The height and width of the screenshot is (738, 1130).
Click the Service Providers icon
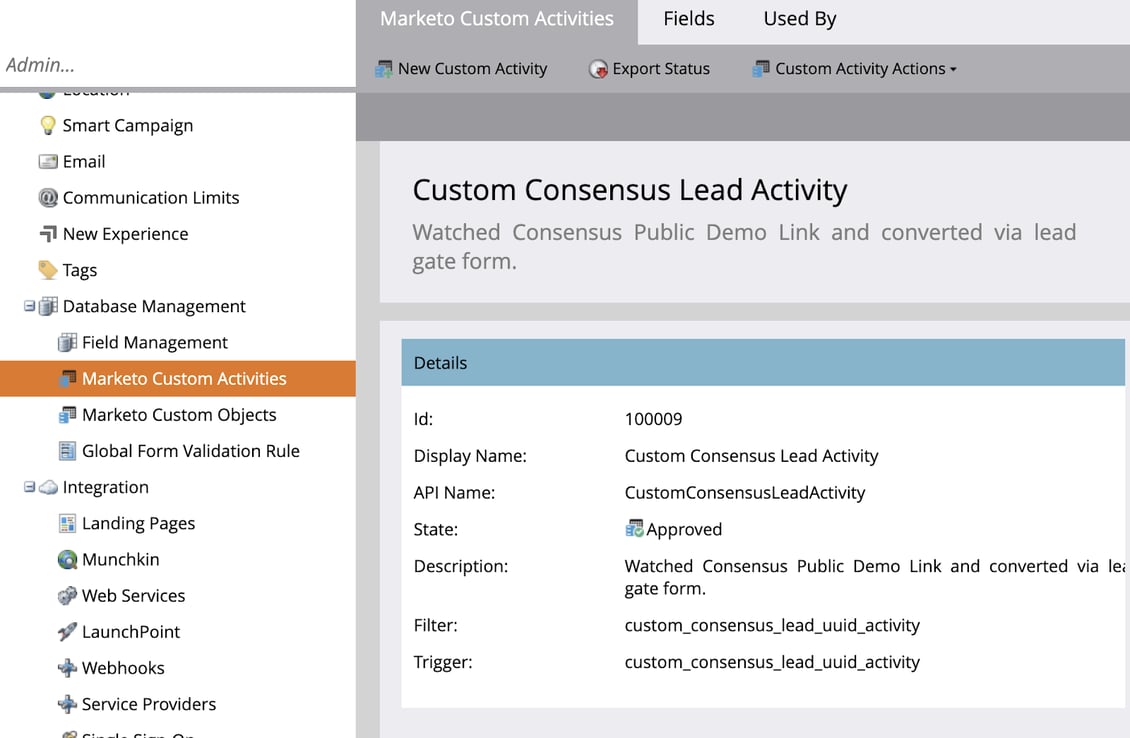[66, 704]
